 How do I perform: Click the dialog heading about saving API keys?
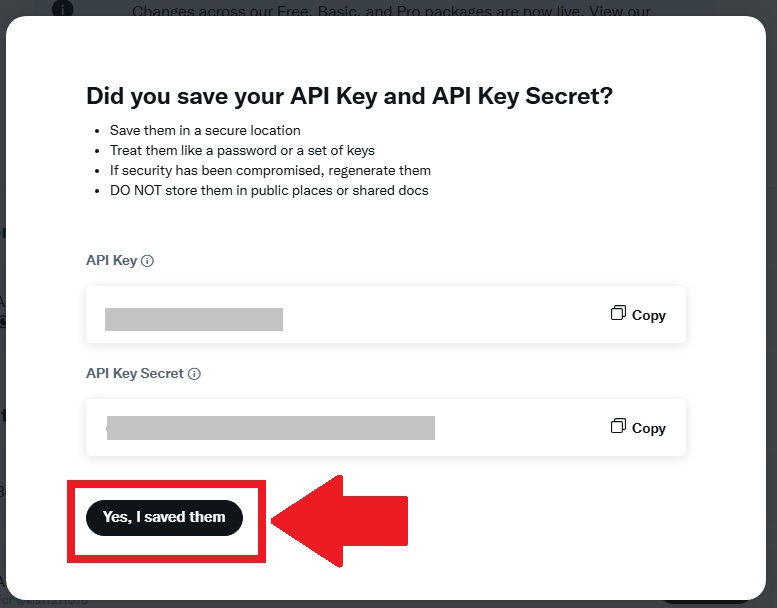[x=349, y=96]
